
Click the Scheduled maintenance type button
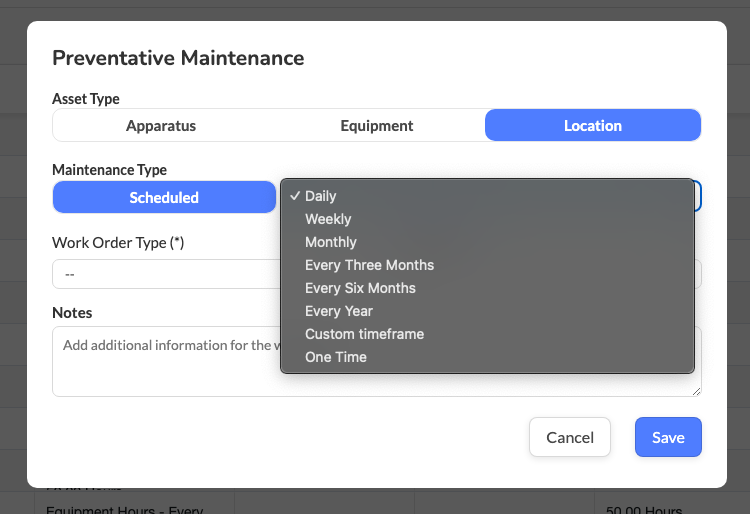164,198
